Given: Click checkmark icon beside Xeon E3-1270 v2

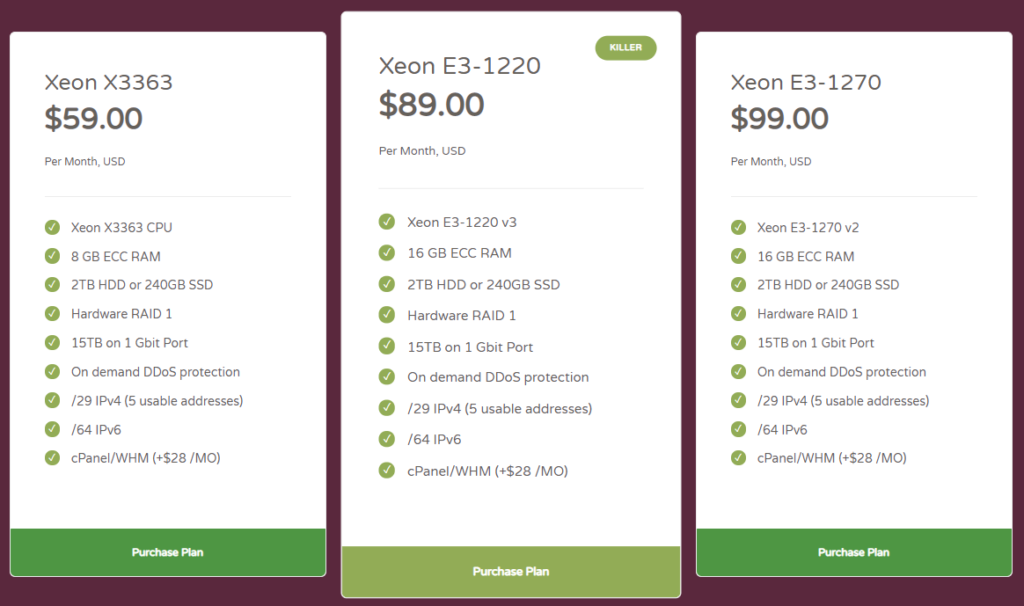Looking at the screenshot, I should click(x=738, y=228).
